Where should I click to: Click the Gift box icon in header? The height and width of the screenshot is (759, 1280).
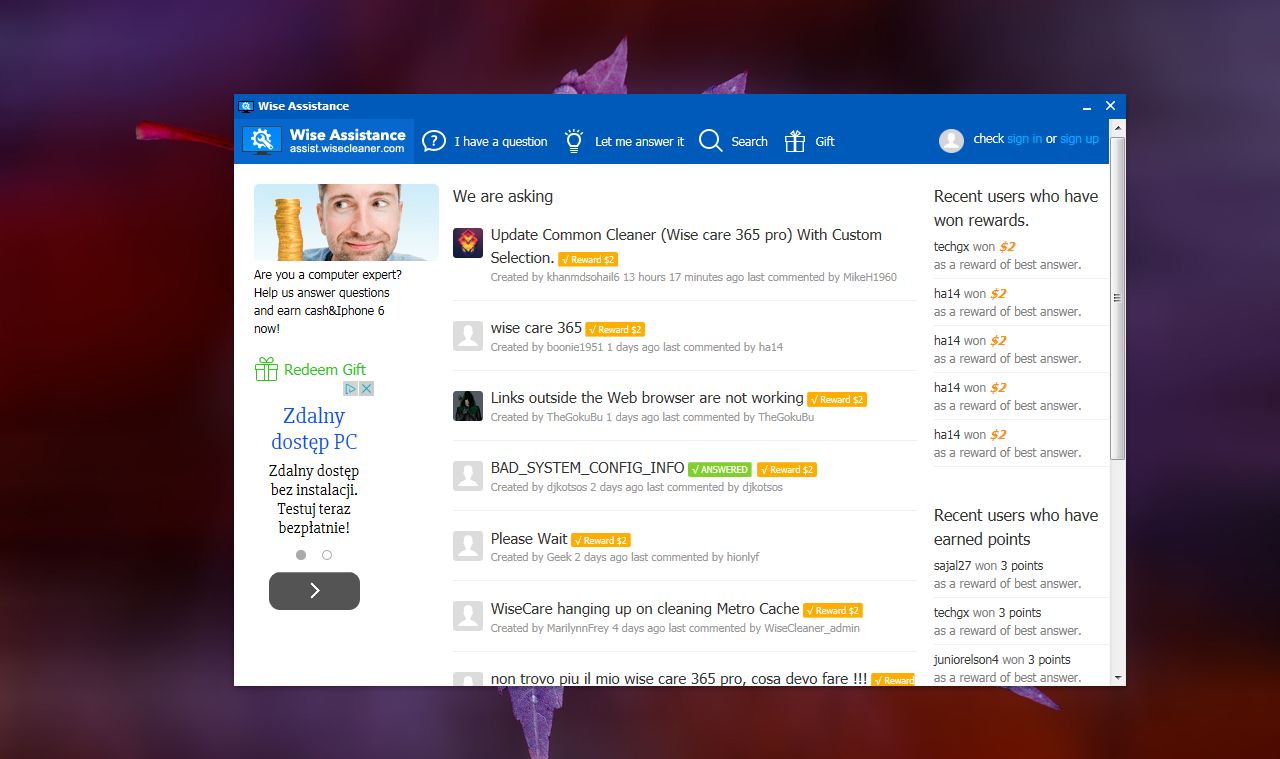click(795, 141)
